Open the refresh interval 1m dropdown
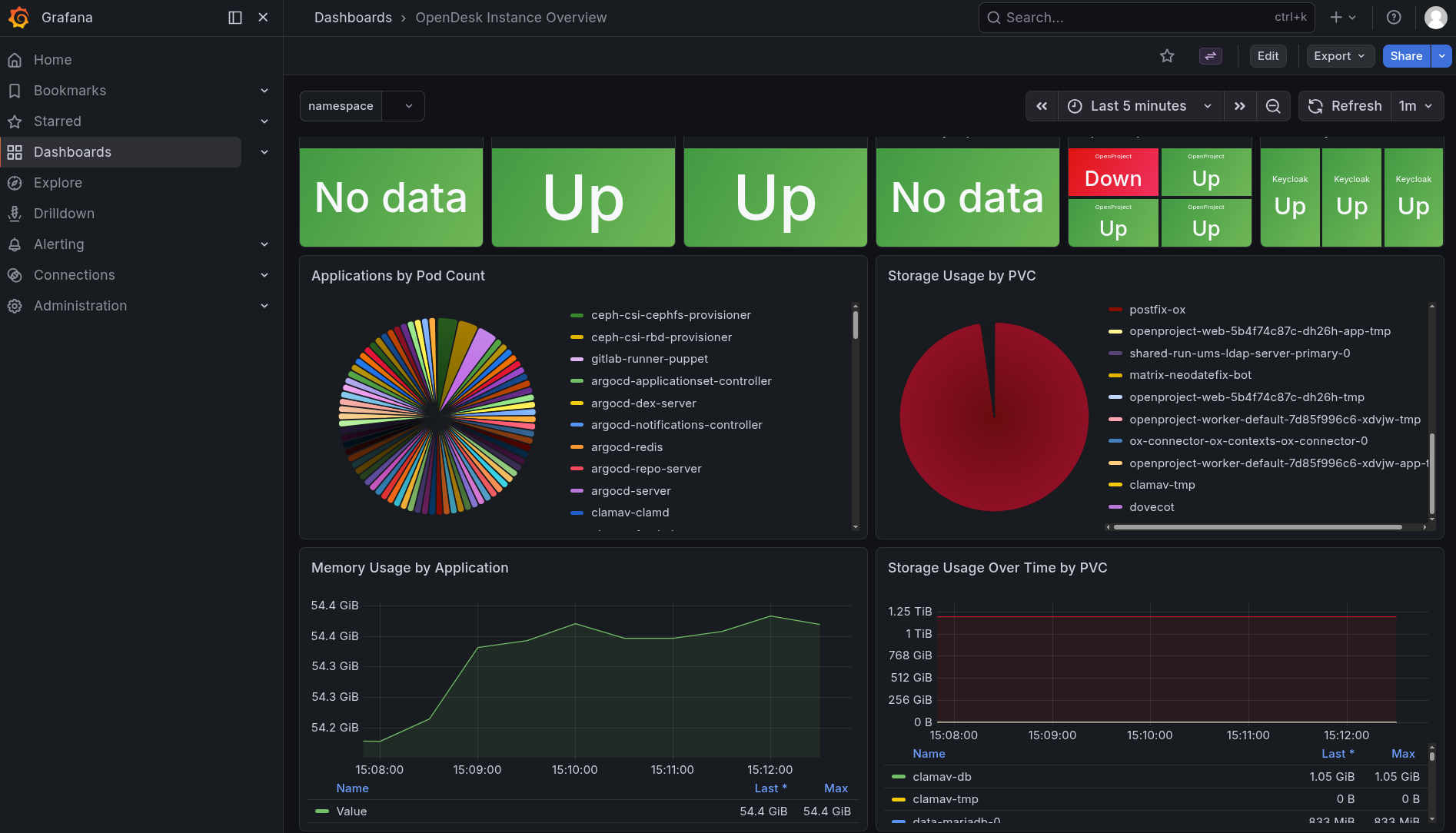This screenshot has width=1456, height=833. (x=1416, y=106)
